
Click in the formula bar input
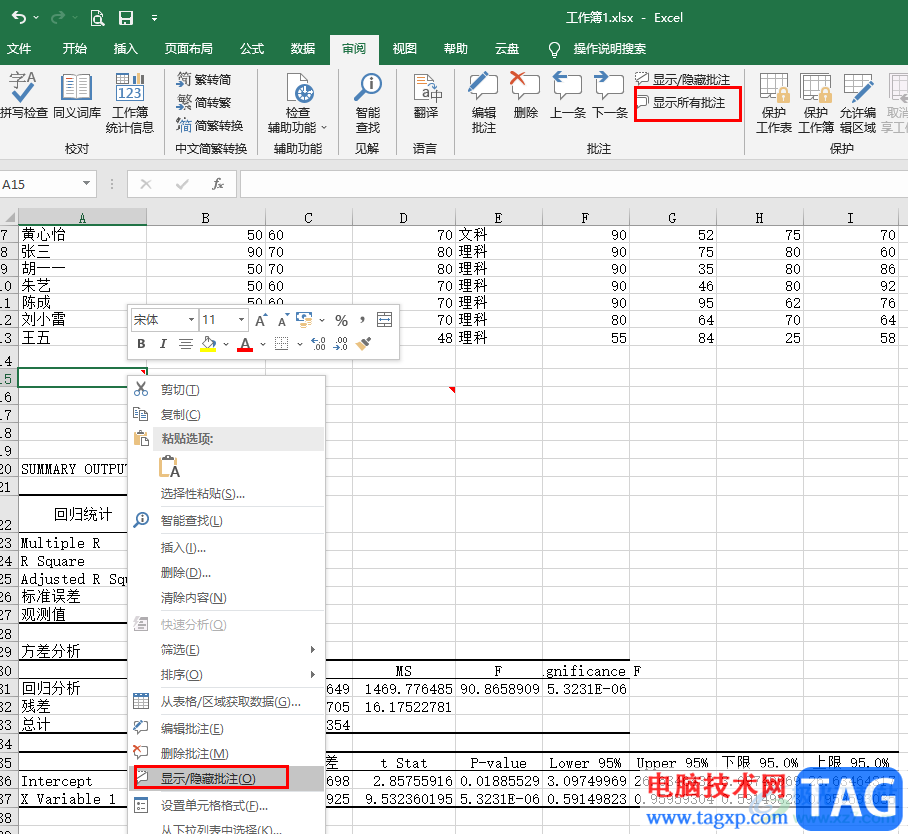(574, 184)
